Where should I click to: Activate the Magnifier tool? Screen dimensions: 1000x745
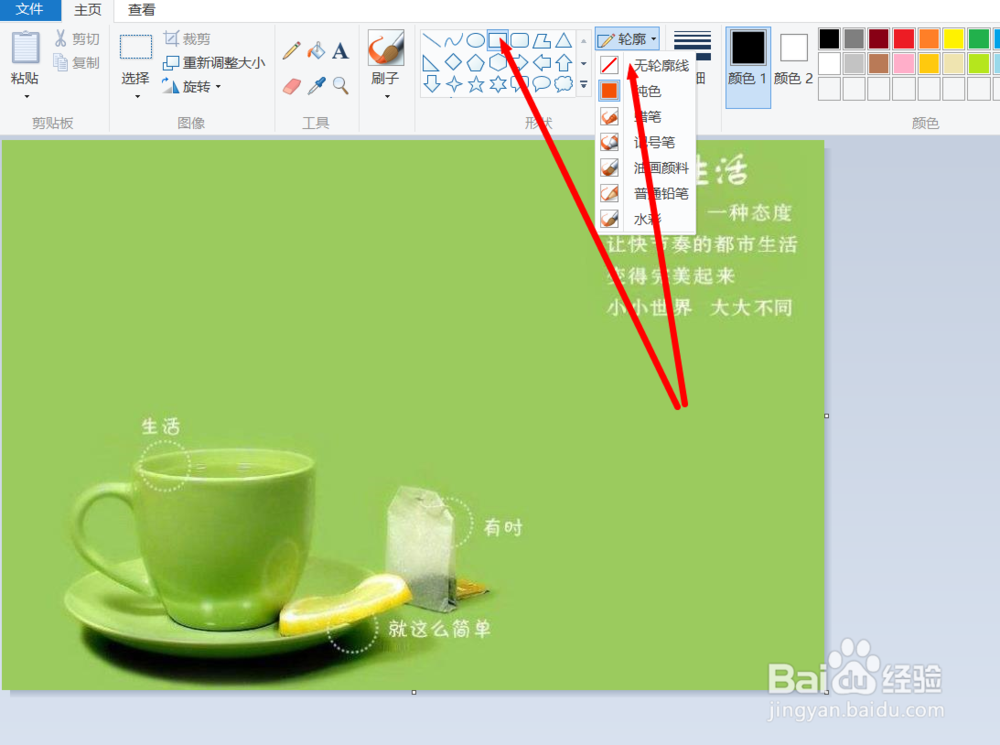tap(340, 83)
